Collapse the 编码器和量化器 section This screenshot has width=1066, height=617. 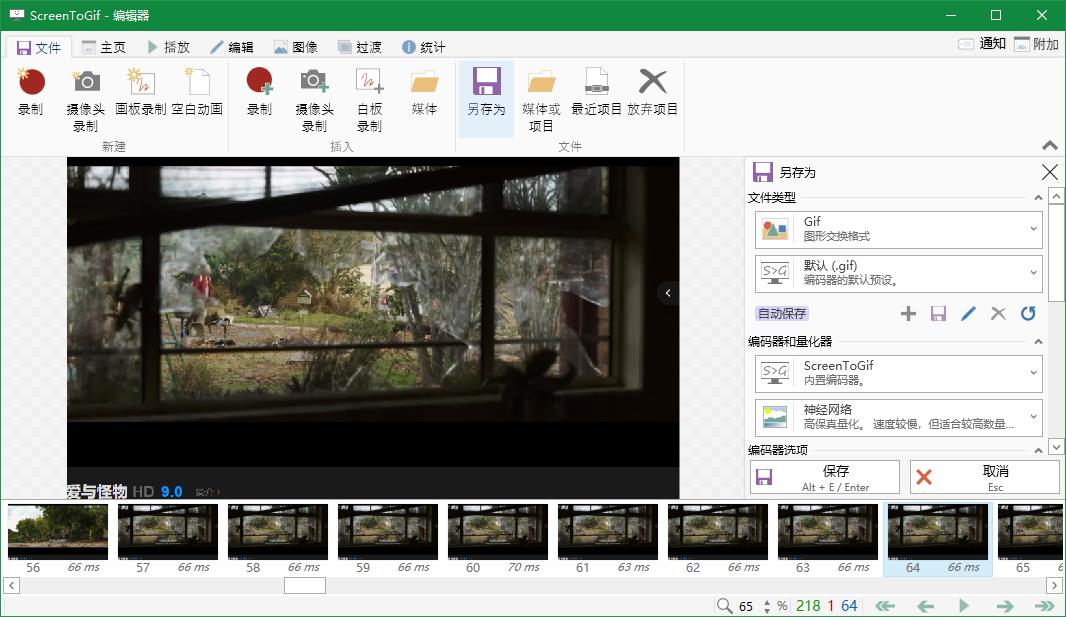1038,341
